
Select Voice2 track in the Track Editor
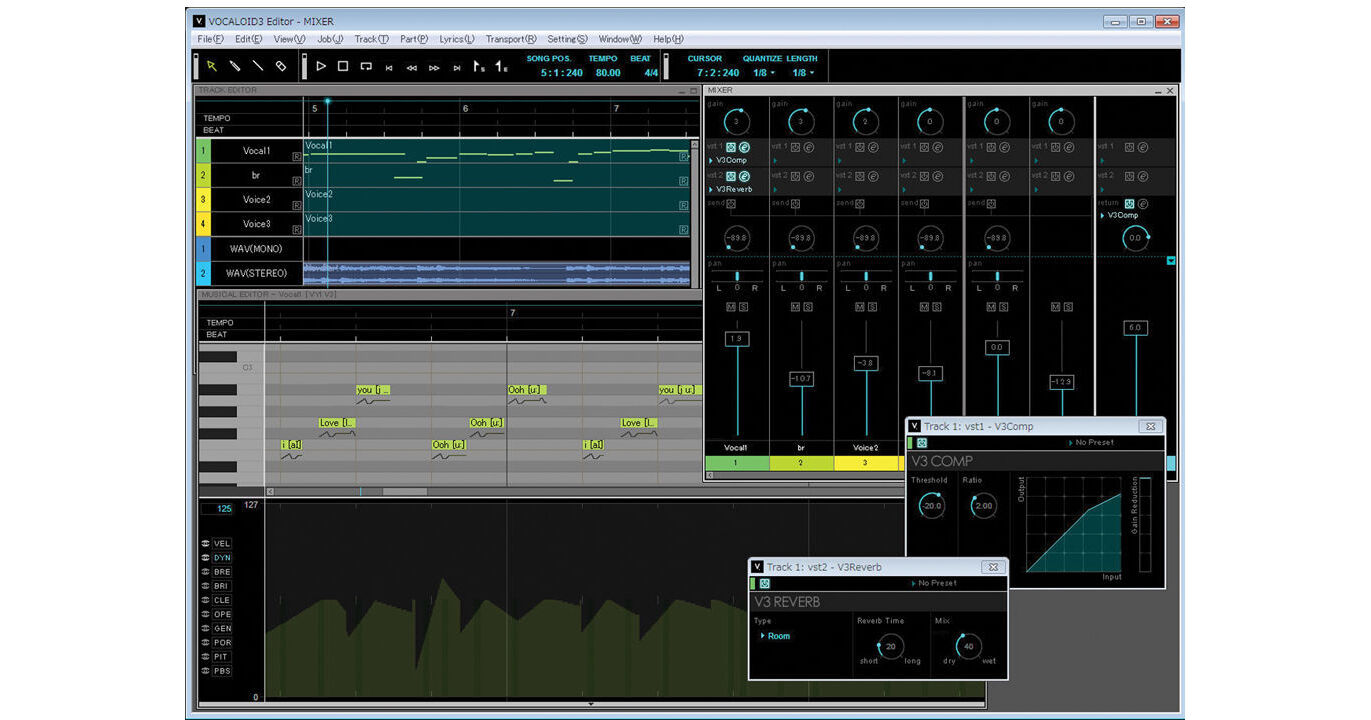tap(256, 200)
